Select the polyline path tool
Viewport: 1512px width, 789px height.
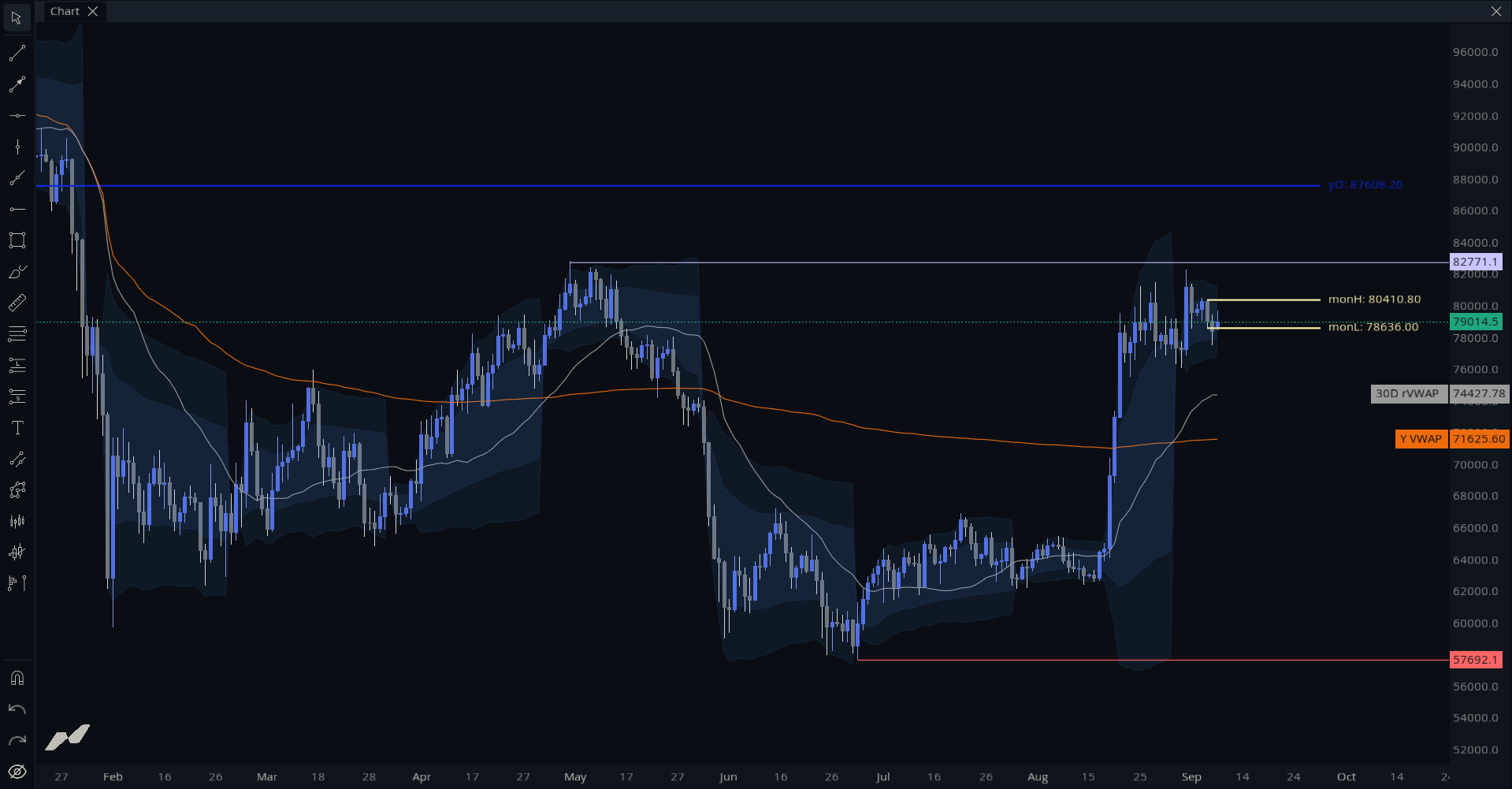(17, 490)
